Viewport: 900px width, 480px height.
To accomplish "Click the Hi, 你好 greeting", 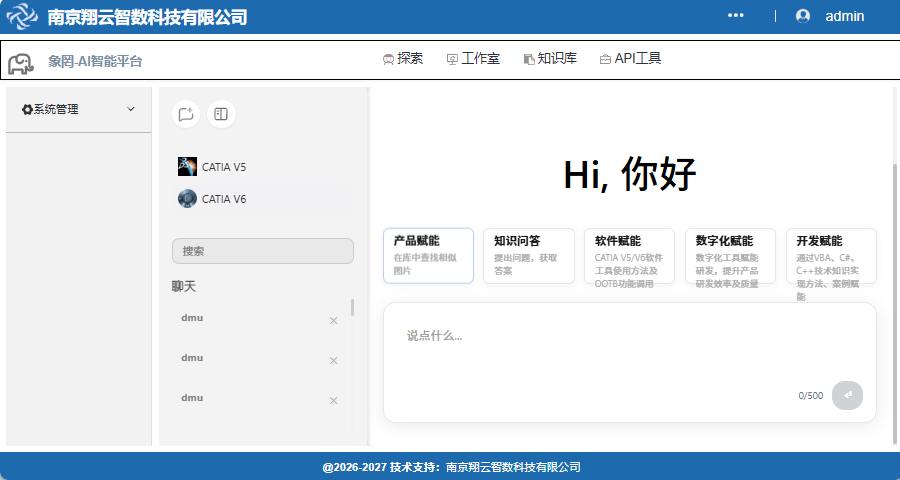I will [x=630, y=174].
